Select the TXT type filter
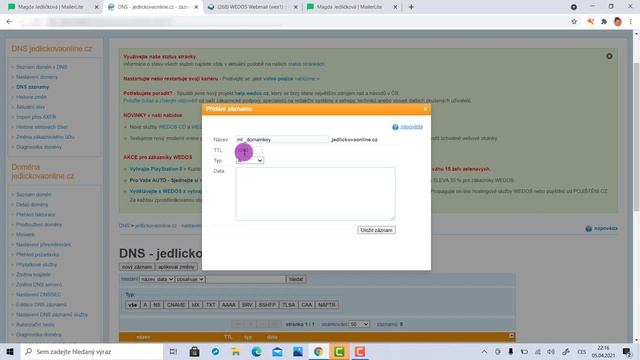The width and height of the screenshot is (640, 360). [x=211, y=305]
